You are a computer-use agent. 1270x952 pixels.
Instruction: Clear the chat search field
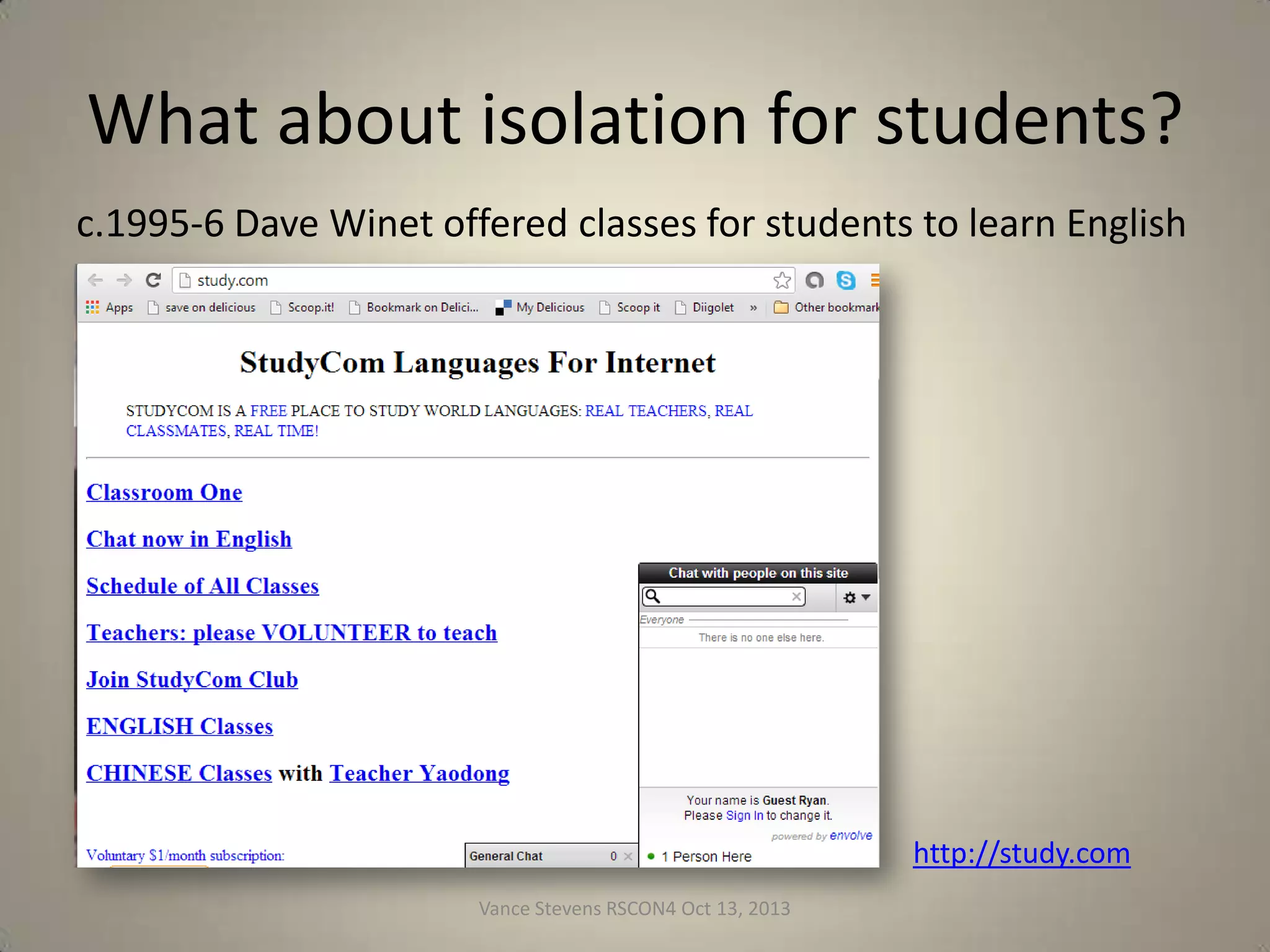pyautogui.click(x=796, y=596)
